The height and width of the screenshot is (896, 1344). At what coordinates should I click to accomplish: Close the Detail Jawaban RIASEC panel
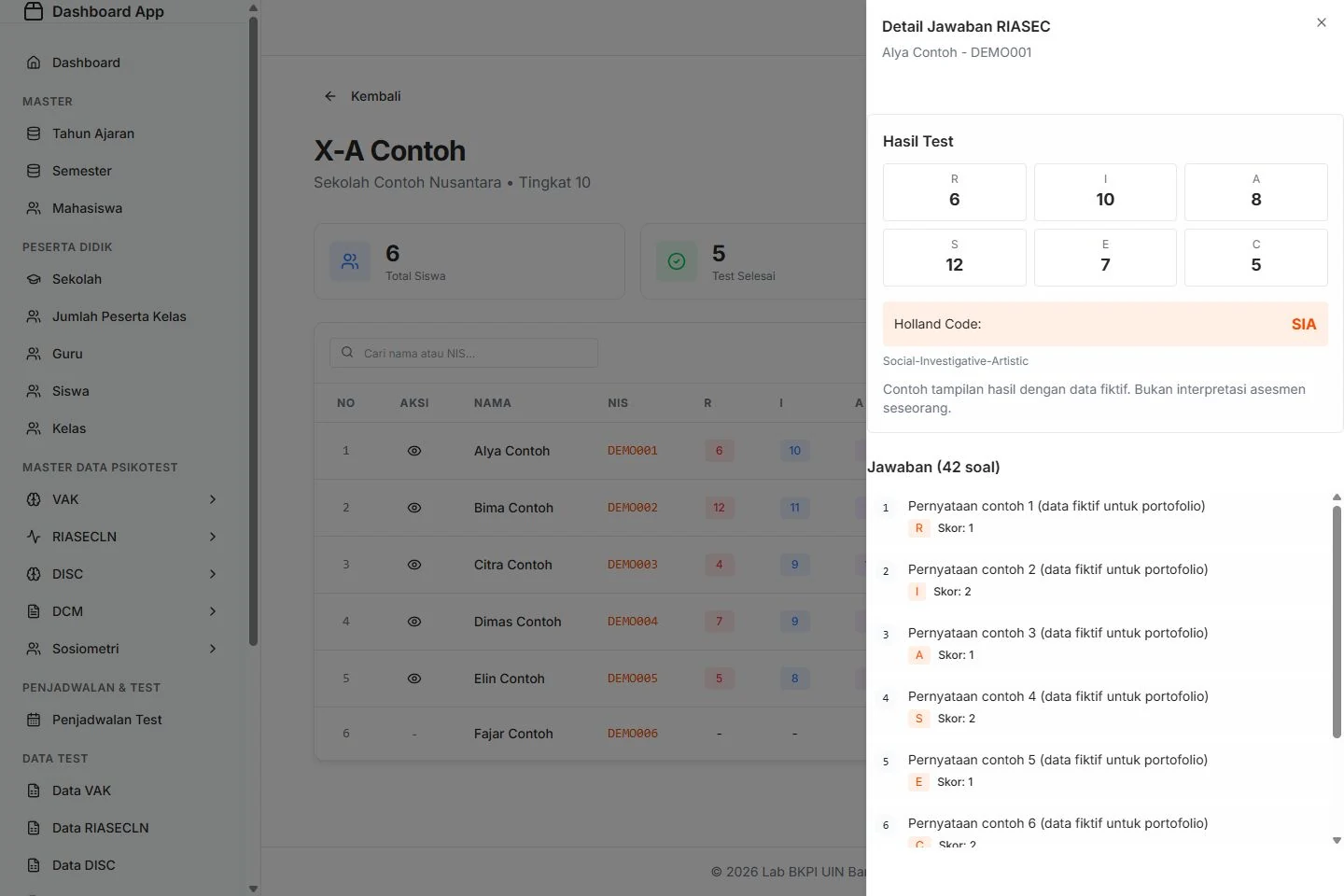pyautogui.click(x=1322, y=22)
